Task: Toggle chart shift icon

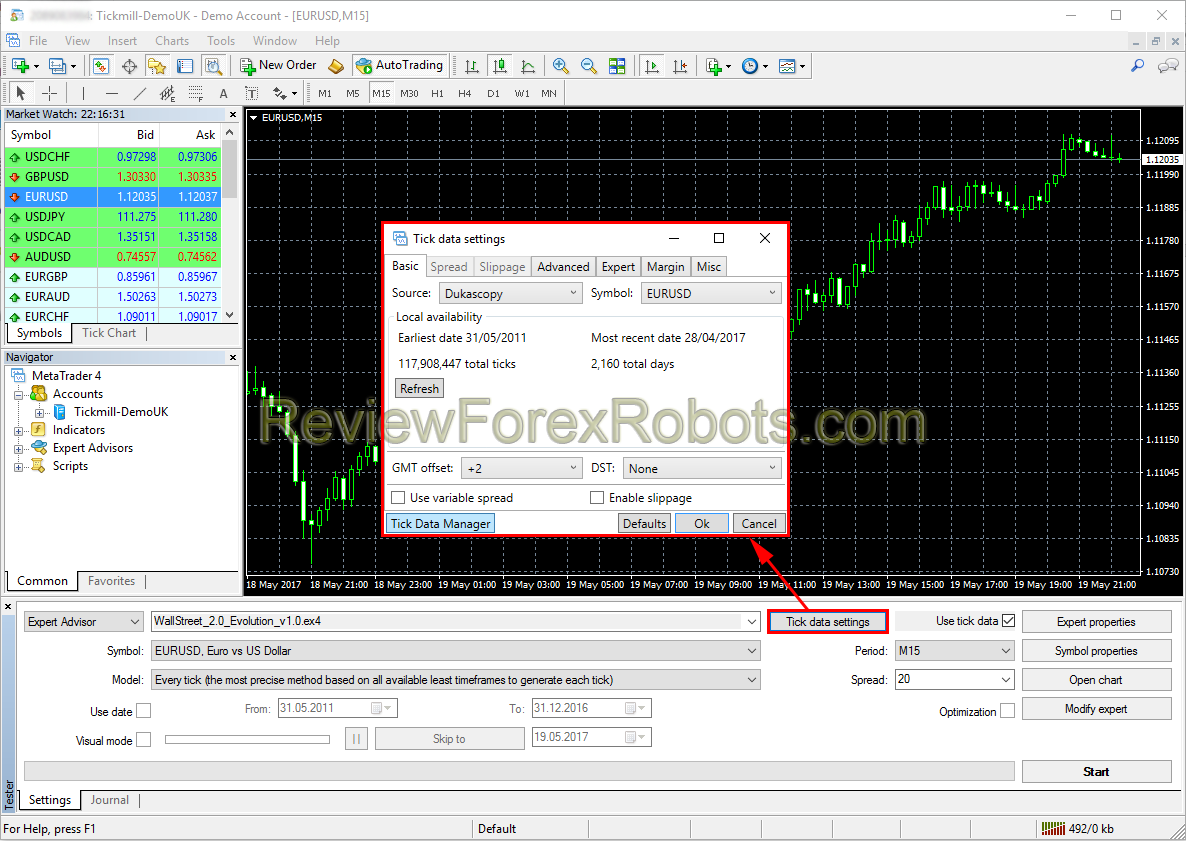Action: pos(679,66)
